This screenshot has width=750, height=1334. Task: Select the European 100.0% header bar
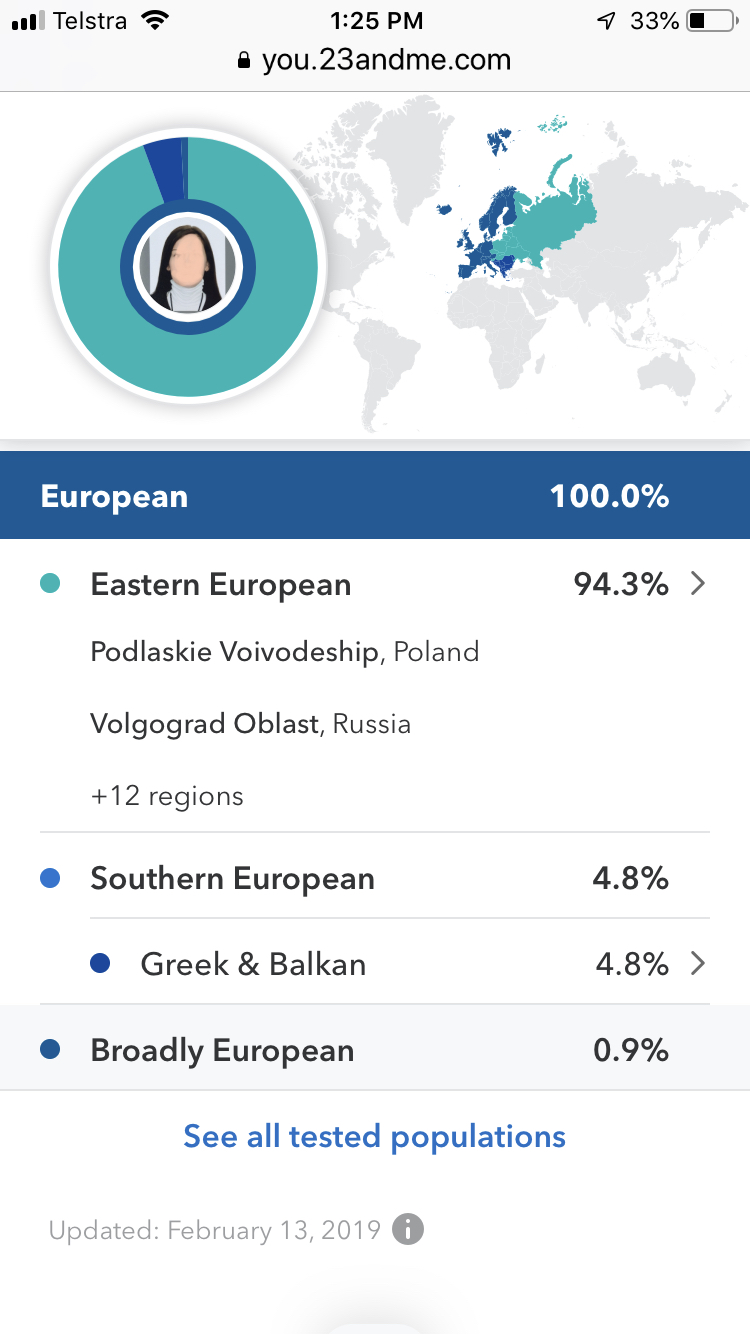(x=375, y=495)
